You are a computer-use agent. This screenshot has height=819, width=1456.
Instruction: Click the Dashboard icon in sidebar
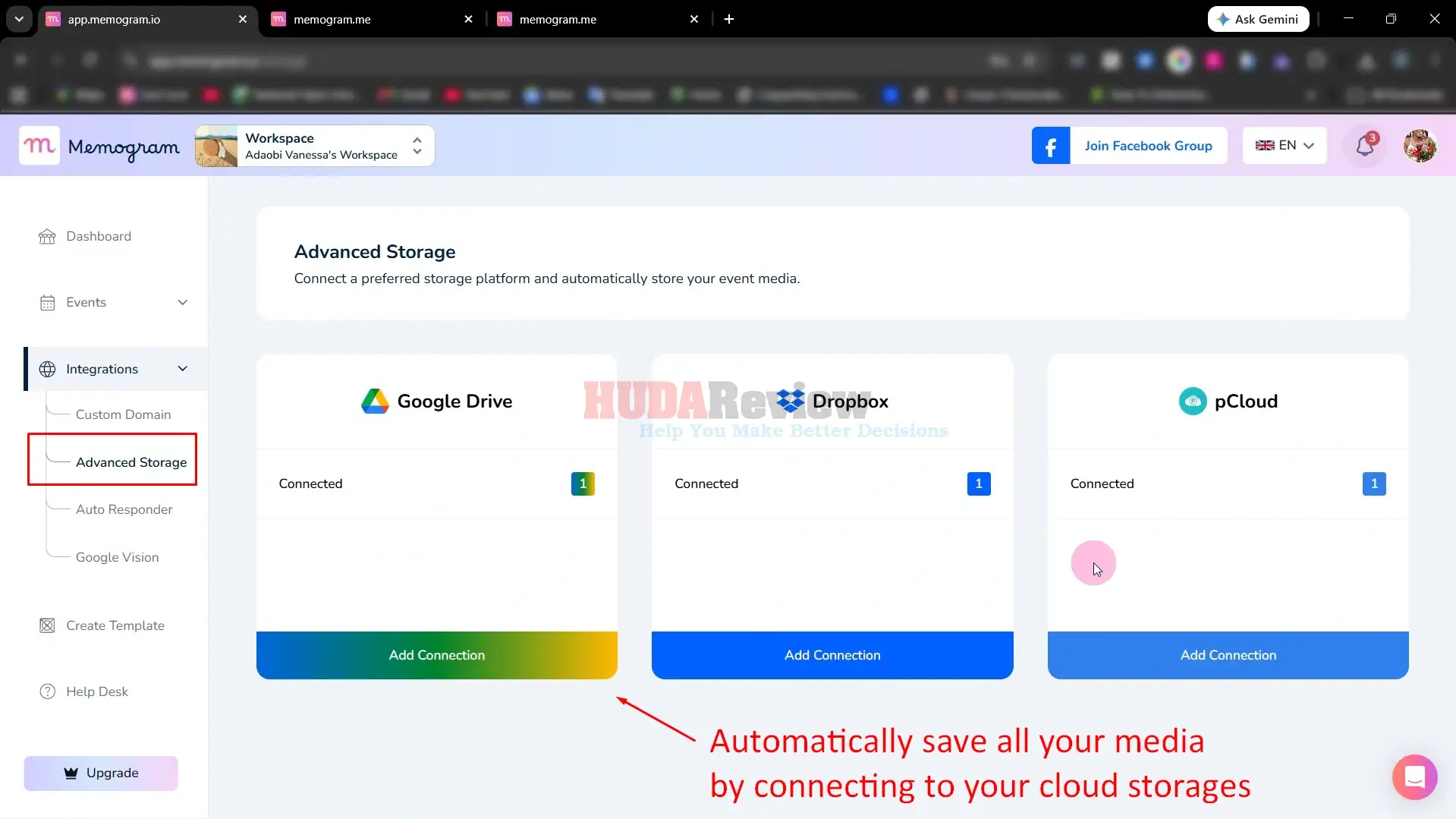(x=47, y=237)
